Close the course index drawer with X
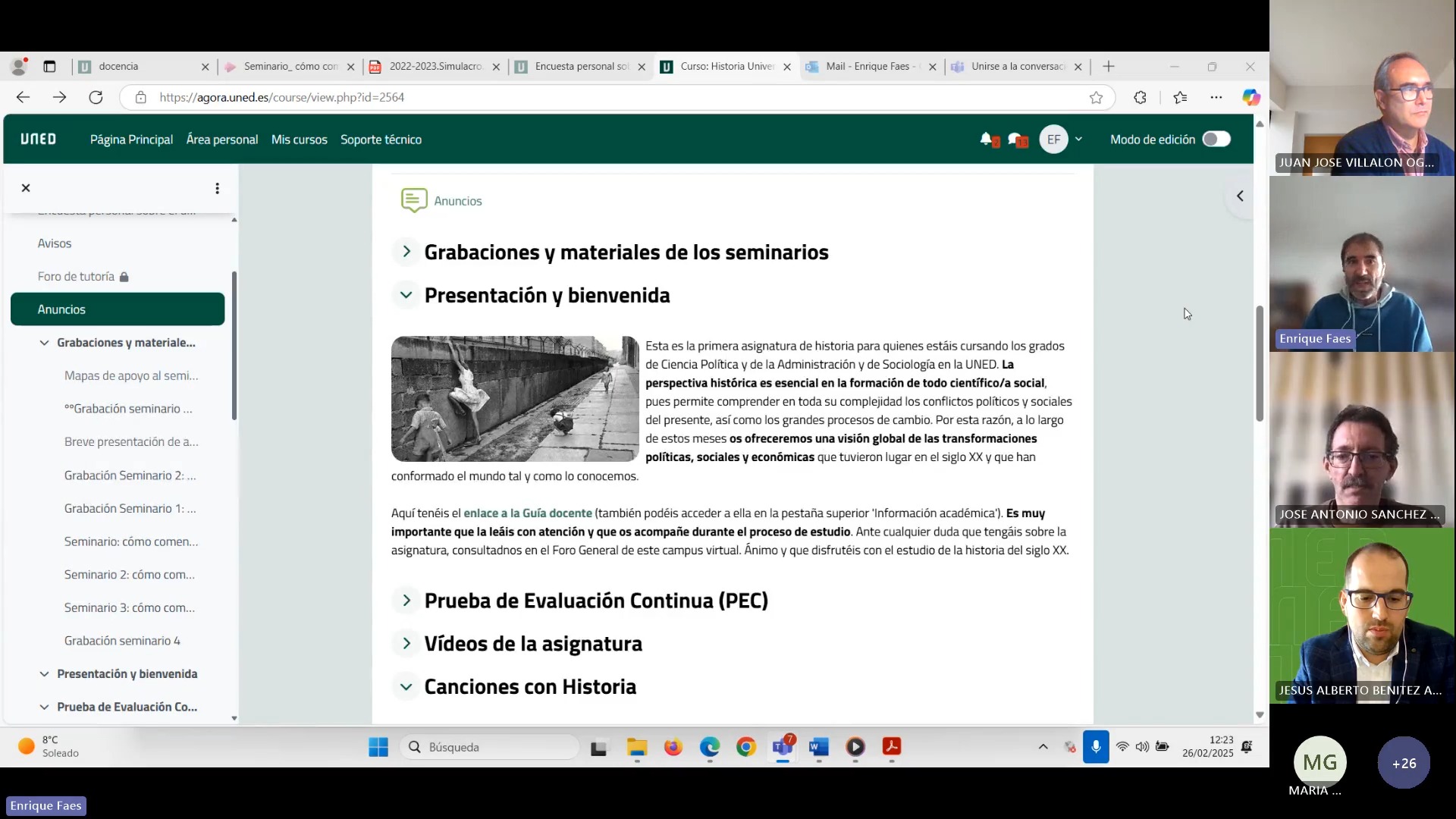 pyautogui.click(x=26, y=188)
